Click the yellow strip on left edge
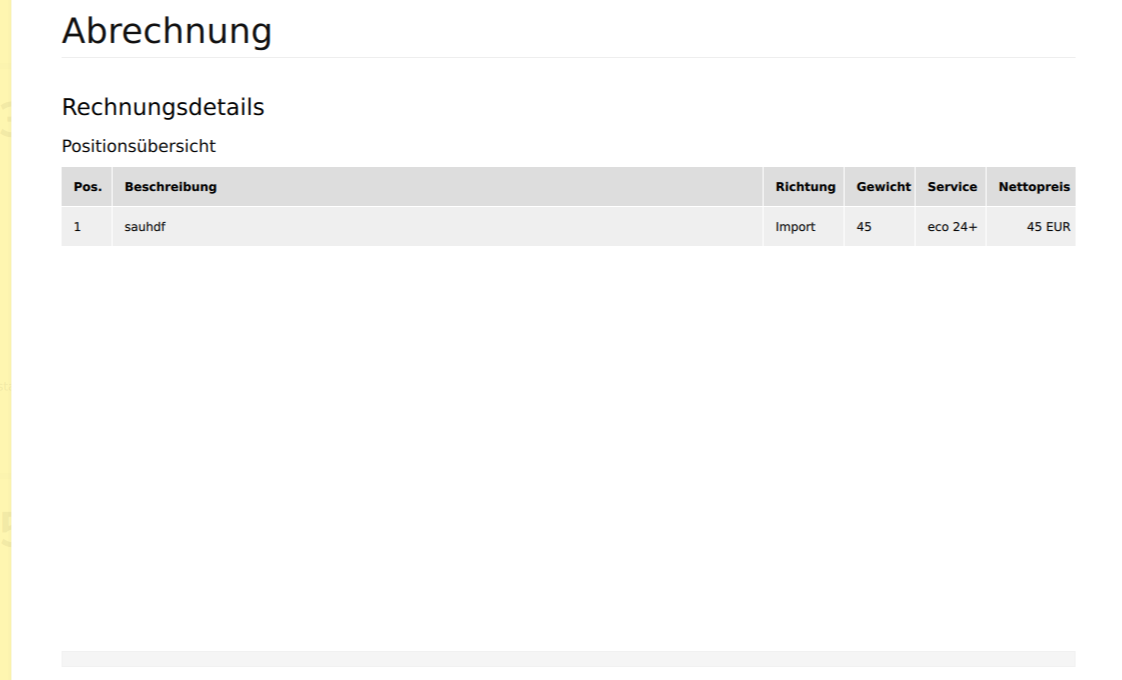1122x680 pixels. 6,340
